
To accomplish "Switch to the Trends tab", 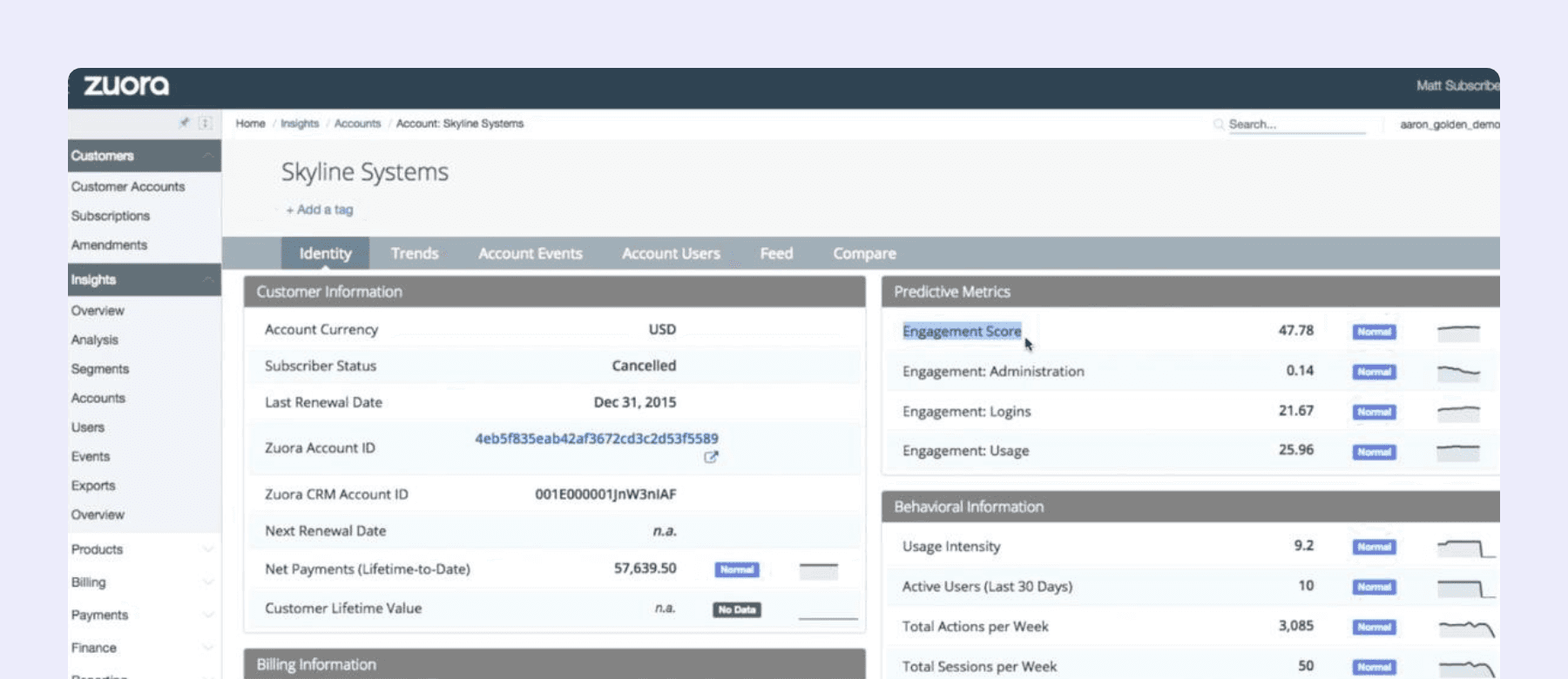I will coord(415,253).
